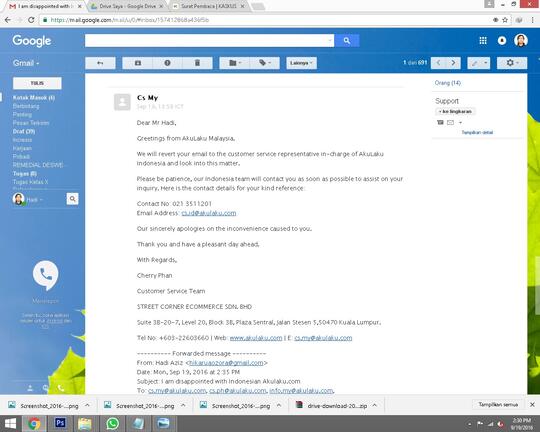540x432 pixels.
Task: Archive this email with archive icon
Action: point(138,63)
